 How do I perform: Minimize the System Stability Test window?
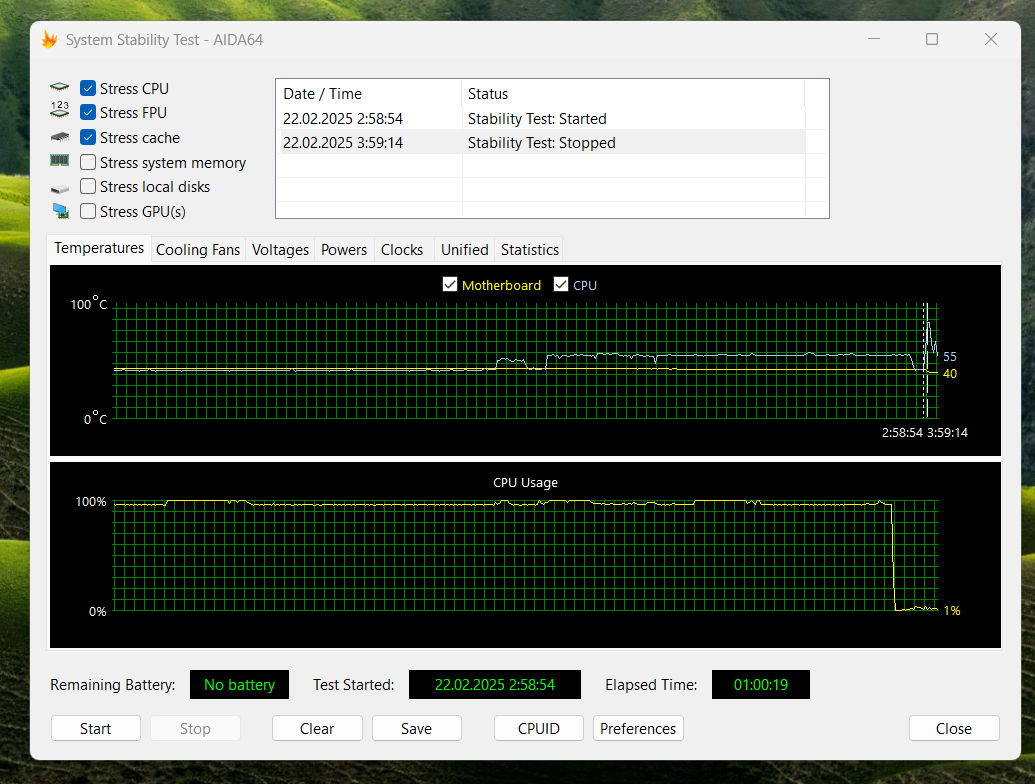pos(874,40)
